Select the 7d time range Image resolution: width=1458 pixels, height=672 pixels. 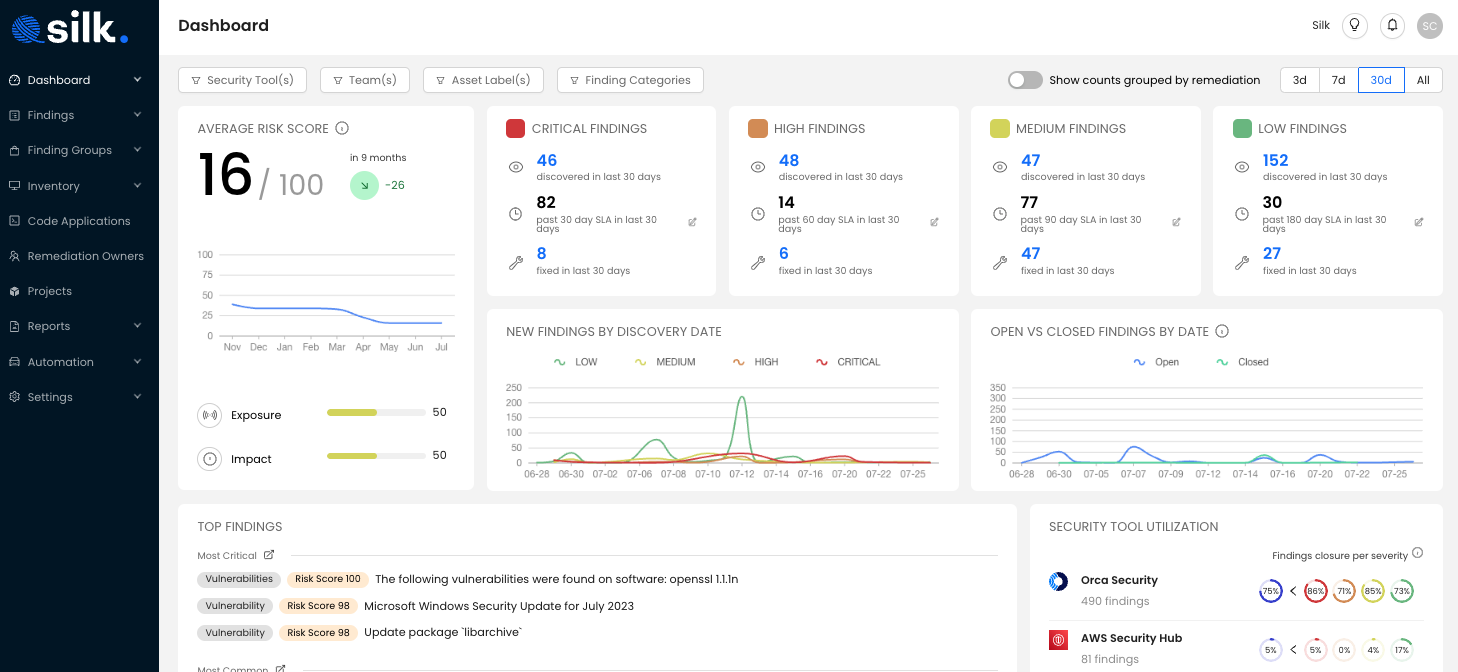pos(1338,80)
